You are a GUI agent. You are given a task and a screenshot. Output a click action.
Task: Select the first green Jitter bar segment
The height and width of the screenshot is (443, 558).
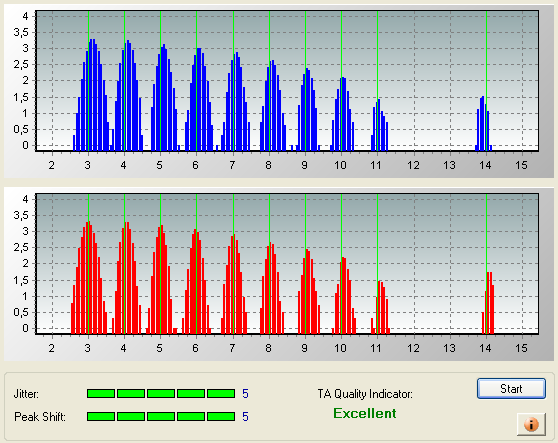101,393
